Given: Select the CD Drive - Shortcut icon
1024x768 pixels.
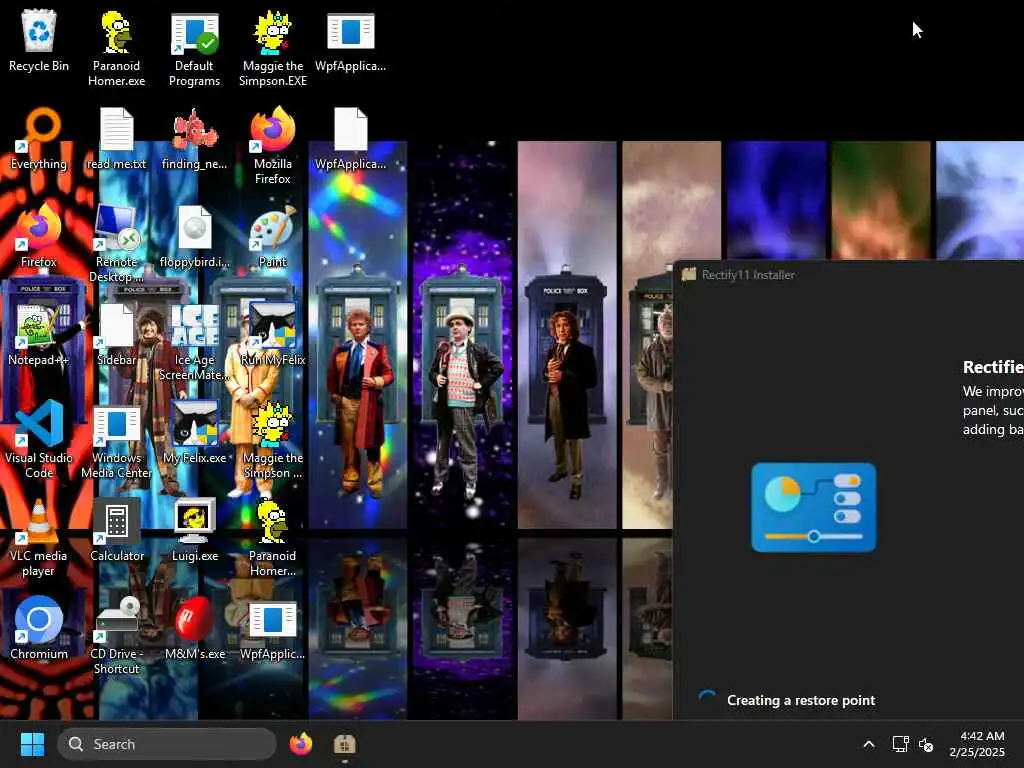Looking at the screenshot, I should click(116, 636).
